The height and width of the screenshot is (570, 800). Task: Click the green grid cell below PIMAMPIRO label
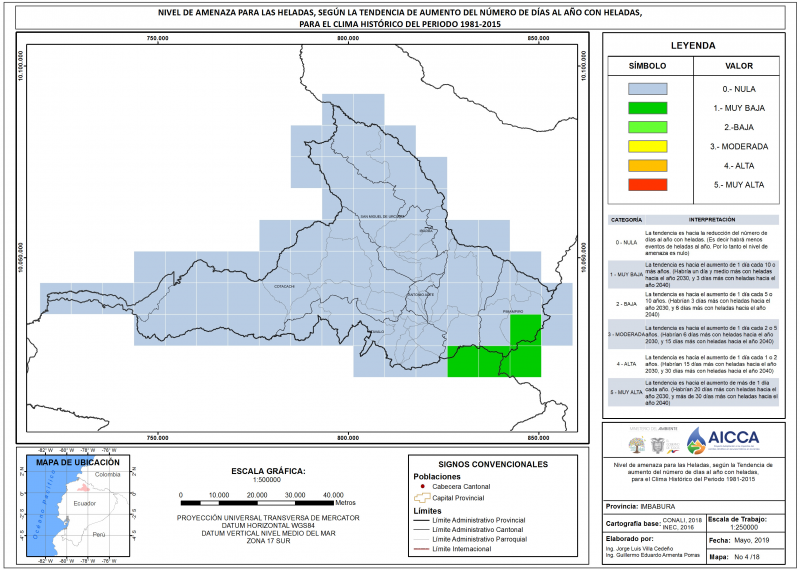(x=526, y=330)
